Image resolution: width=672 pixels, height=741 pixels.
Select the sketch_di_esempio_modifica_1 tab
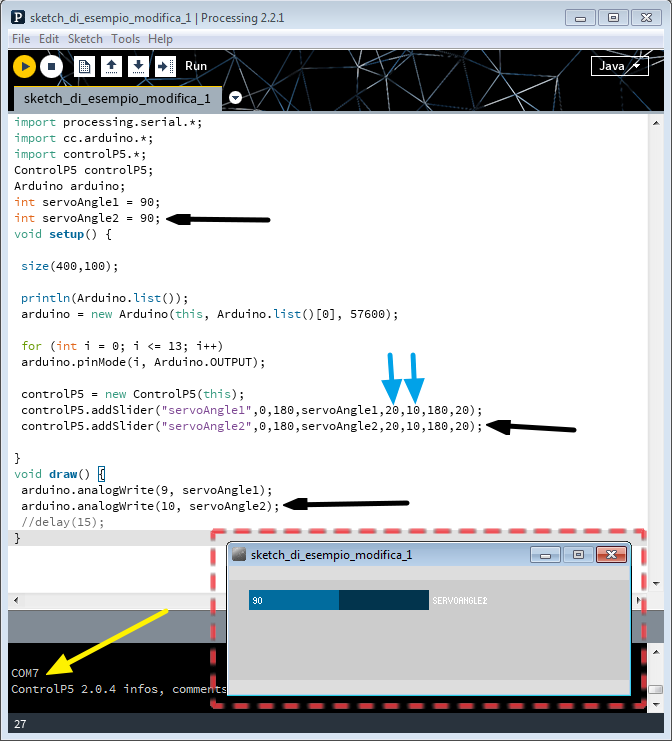[x=117, y=99]
